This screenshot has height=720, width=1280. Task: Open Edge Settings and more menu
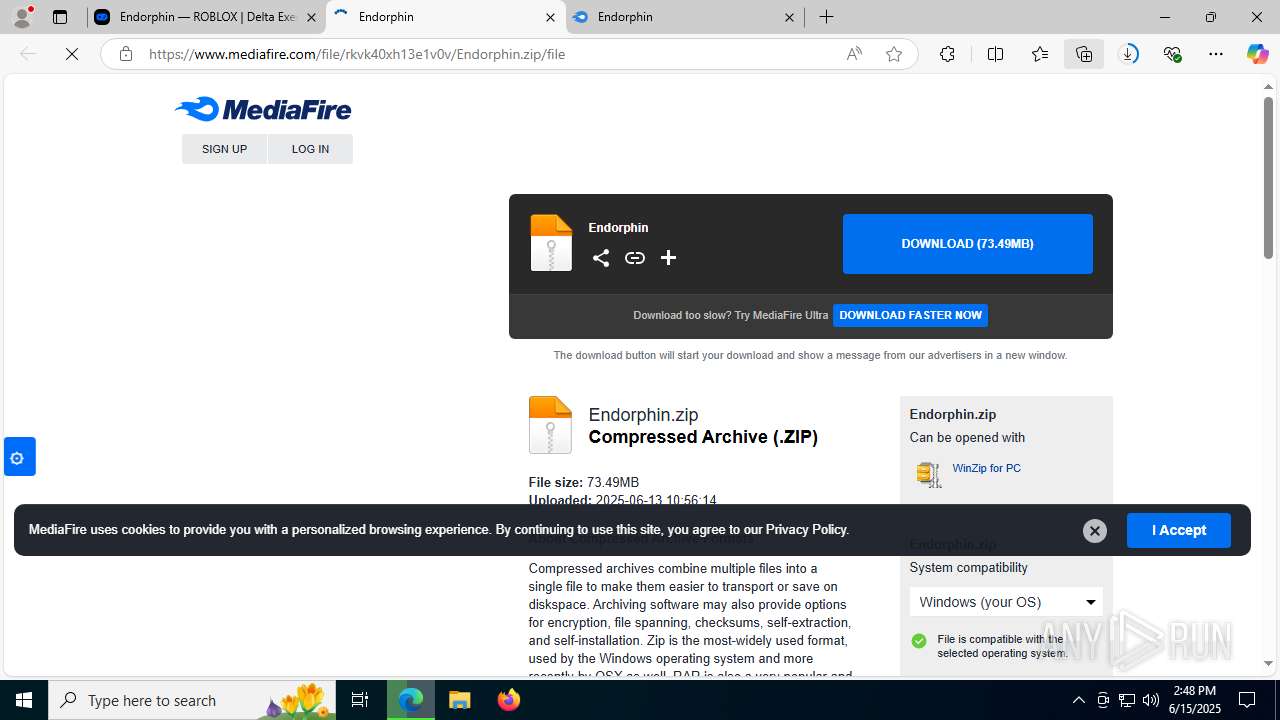1216,54
